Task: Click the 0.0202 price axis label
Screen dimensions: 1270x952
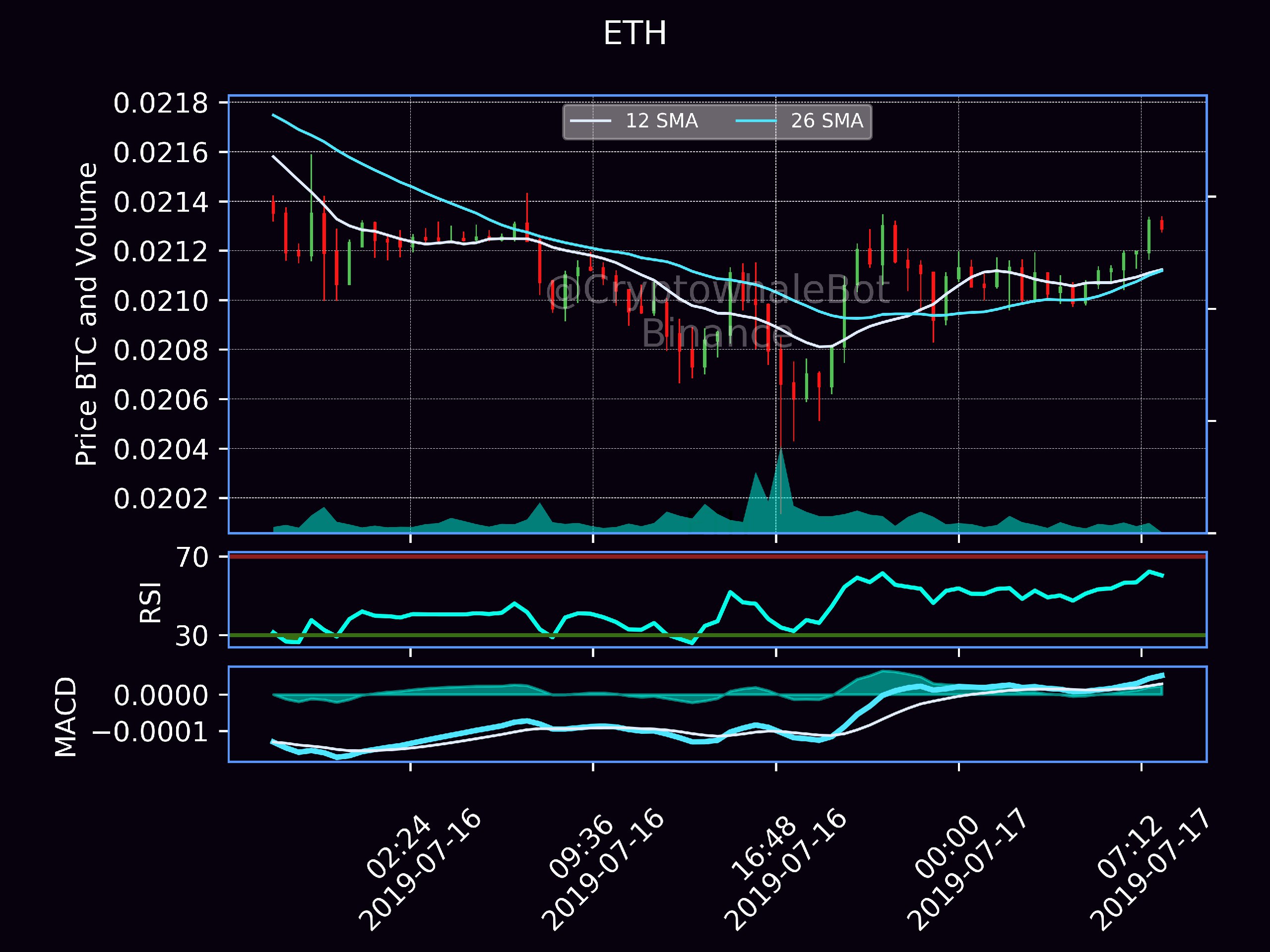Action: click(x=161, y=498)
